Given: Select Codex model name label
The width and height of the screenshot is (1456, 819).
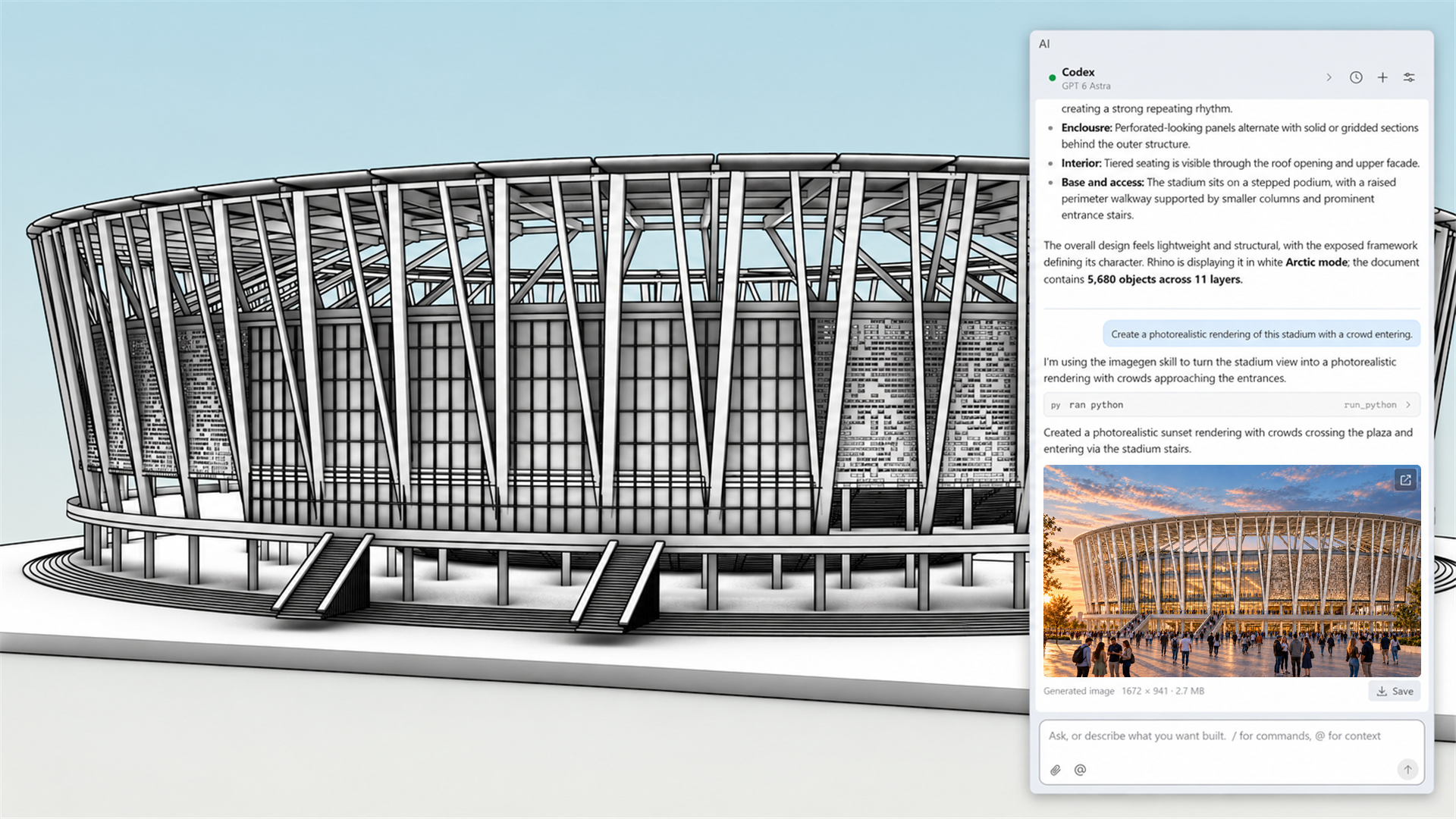Looking at the screenshot, I should tap(1078, 72).
